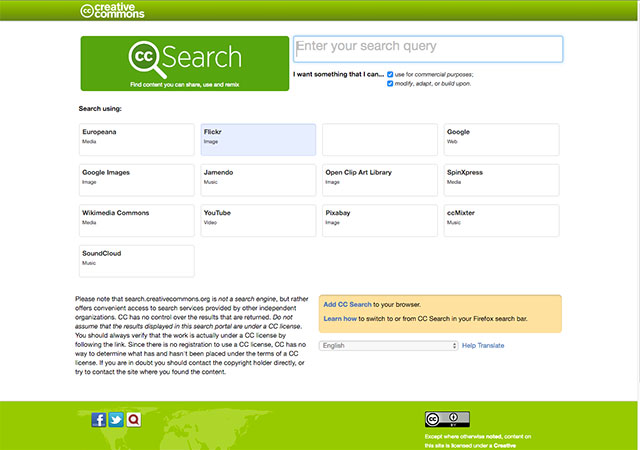Toggle 'modify, adapt, or build upon' checkbox
The height and width of the screenshot is (450, 640).
(x=390, y=83)
